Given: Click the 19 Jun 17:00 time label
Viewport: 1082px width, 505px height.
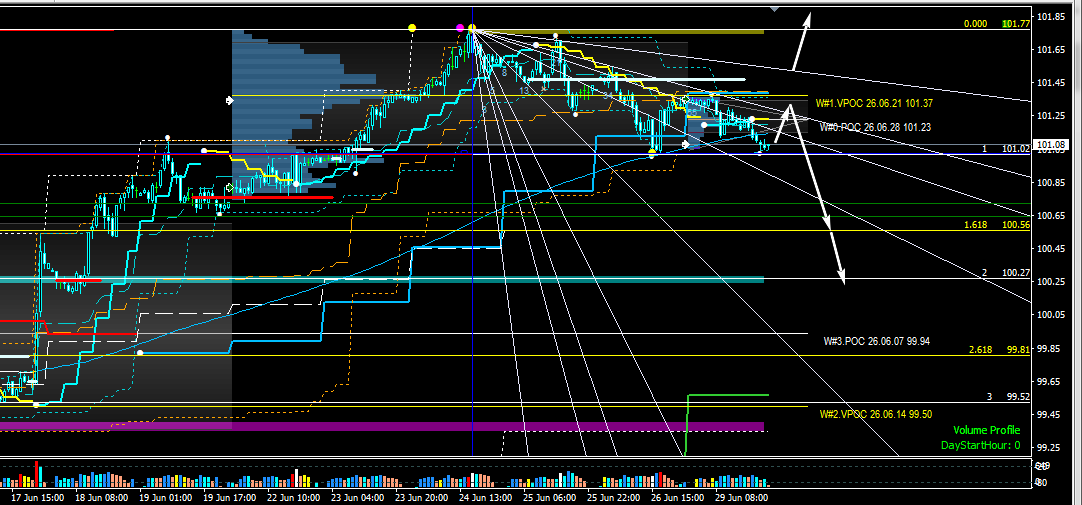Looking at the screenshot, I should (230, 497).
